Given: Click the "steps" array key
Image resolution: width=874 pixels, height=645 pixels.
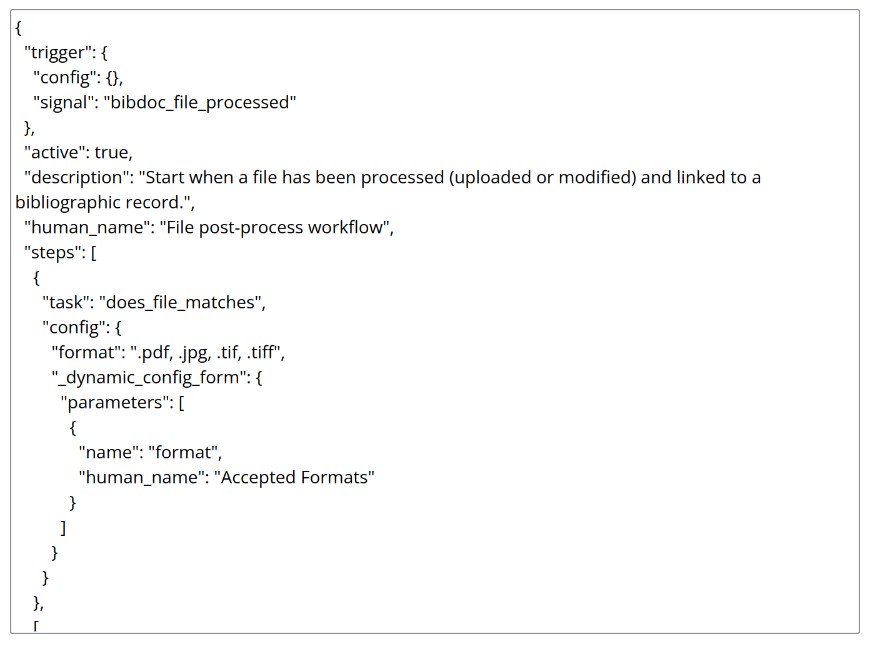Looking at the screenshot, I should (x=54, y=253).
